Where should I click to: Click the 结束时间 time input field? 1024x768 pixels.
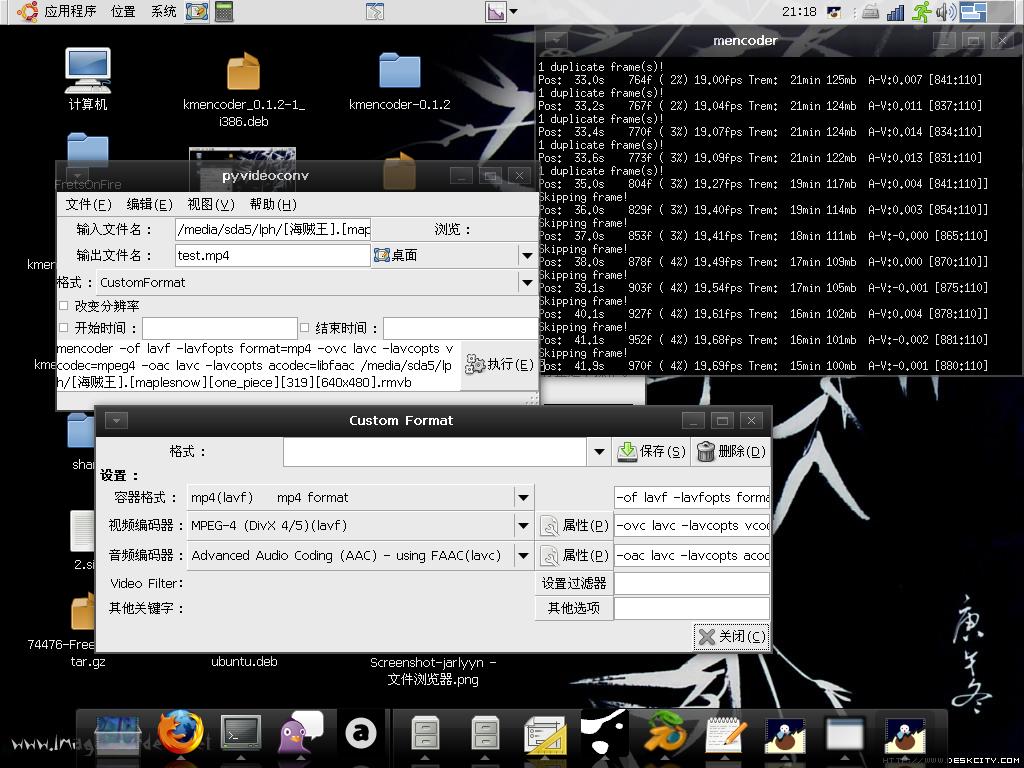coord(460,328)
